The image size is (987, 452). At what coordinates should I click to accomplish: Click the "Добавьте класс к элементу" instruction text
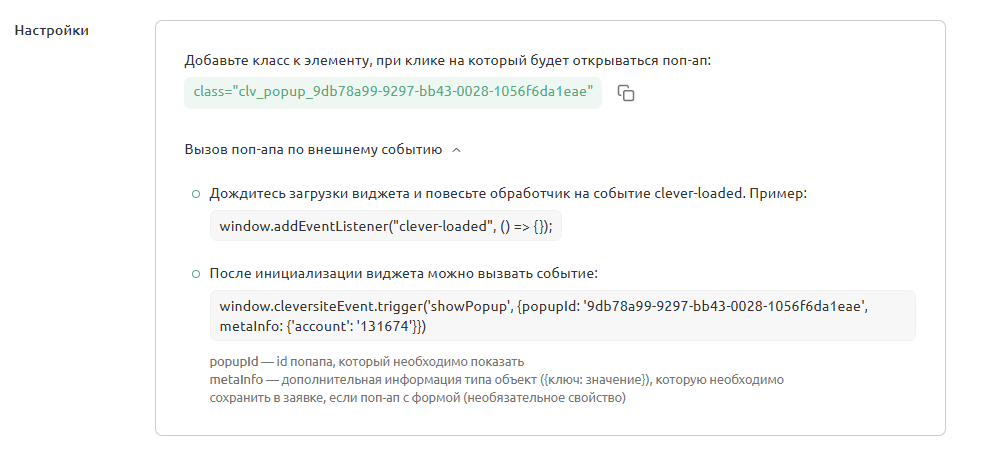coord(448,61)
